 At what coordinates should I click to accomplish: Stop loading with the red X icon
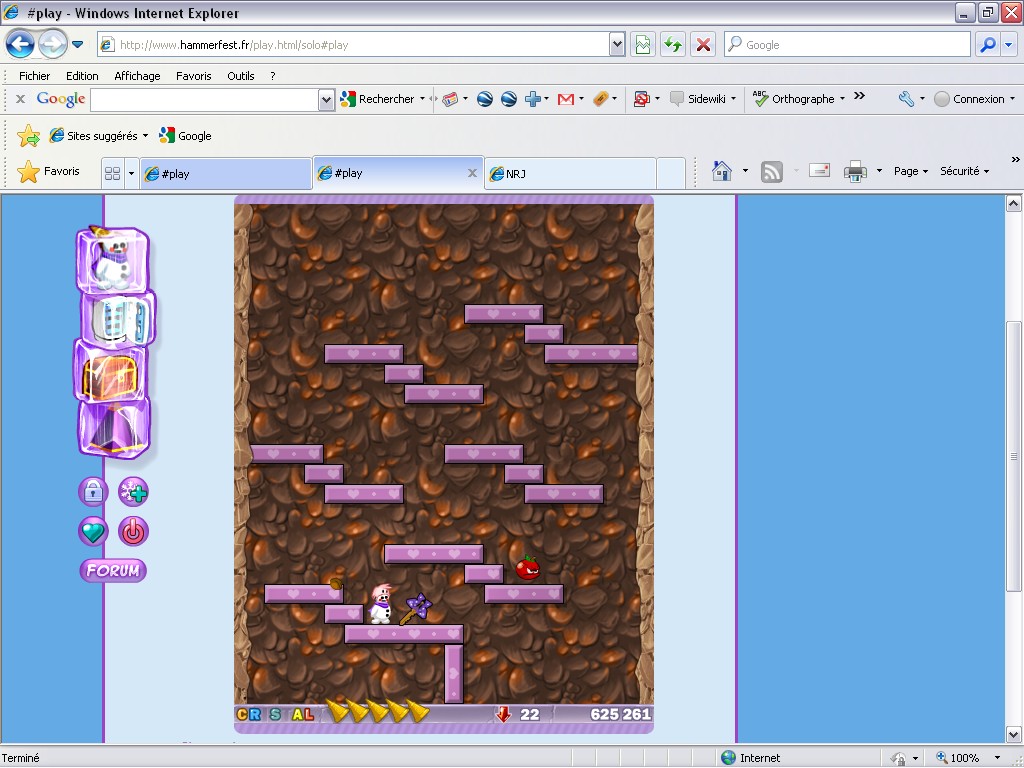pyautogui.click(x=703, y=44)
